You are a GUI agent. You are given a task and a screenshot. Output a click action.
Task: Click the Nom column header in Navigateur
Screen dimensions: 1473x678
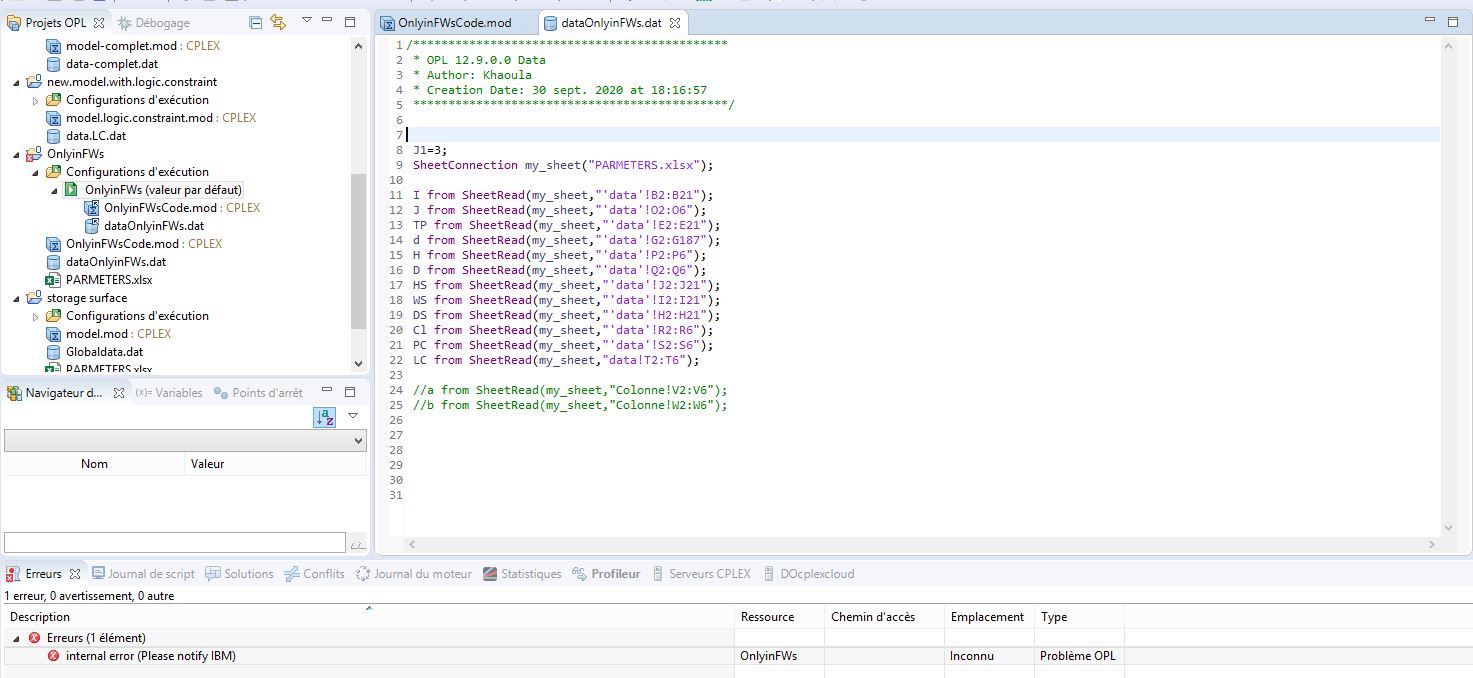click(x=95, y=464)
